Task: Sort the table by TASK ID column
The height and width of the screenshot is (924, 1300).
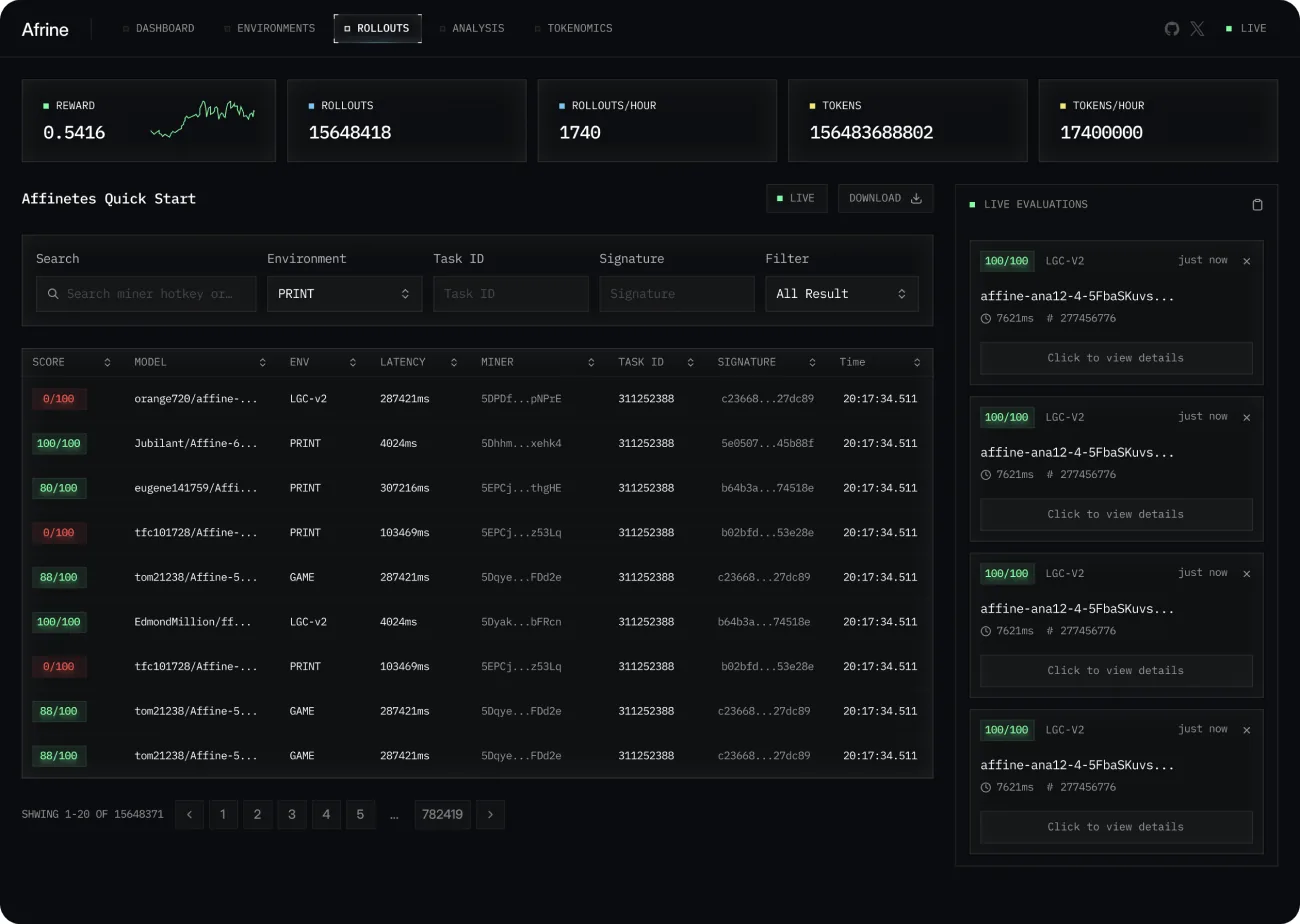Action: [692, 362]
